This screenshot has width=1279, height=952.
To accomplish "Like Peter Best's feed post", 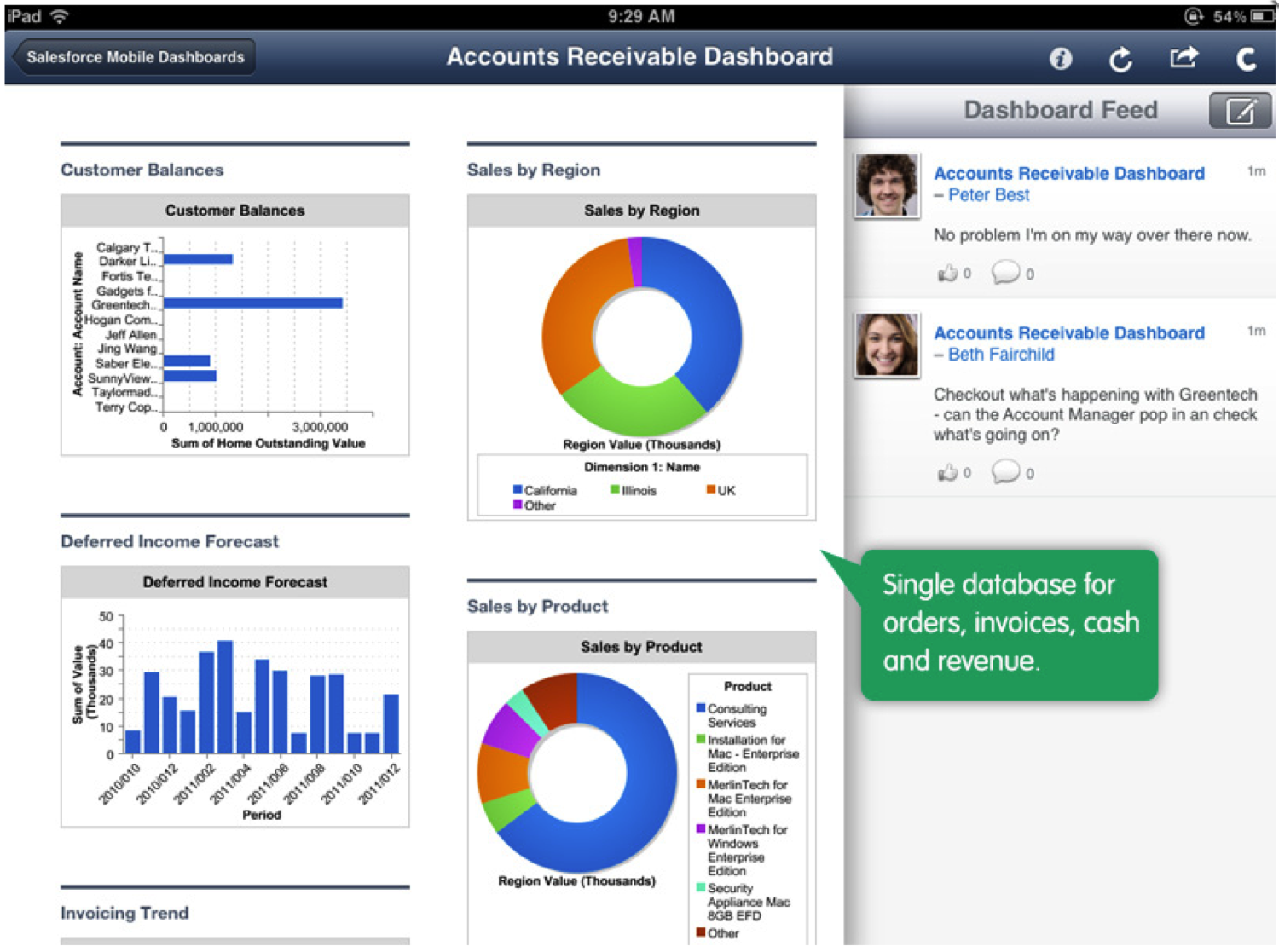I will (947, 274).
